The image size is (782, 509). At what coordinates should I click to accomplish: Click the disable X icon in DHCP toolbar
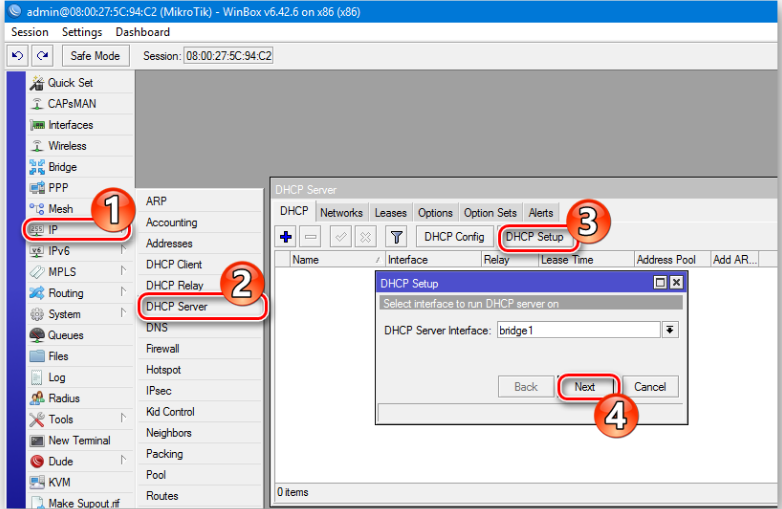point(366,236)
